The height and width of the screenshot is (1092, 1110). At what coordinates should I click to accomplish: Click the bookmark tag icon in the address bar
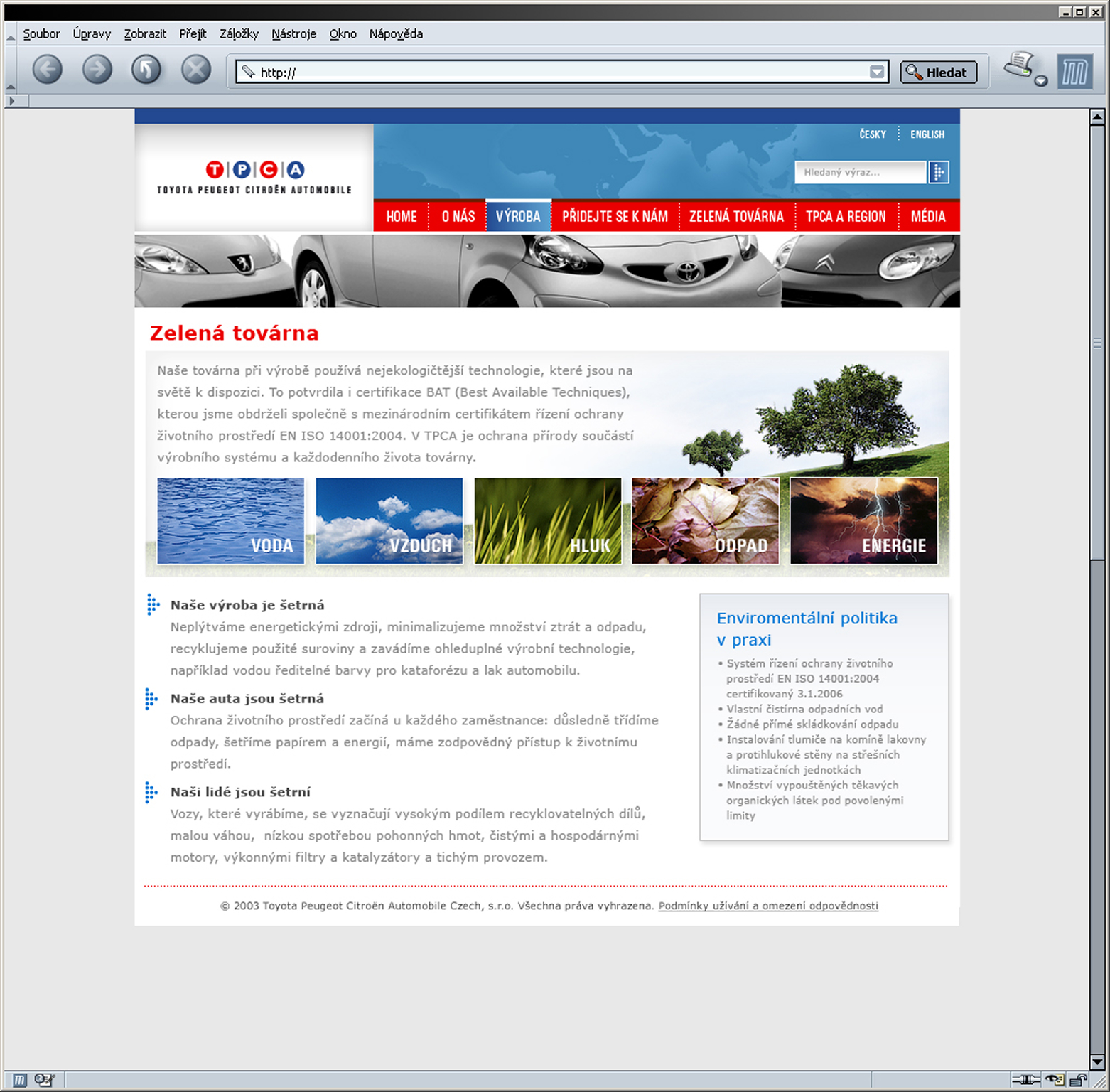248,72
